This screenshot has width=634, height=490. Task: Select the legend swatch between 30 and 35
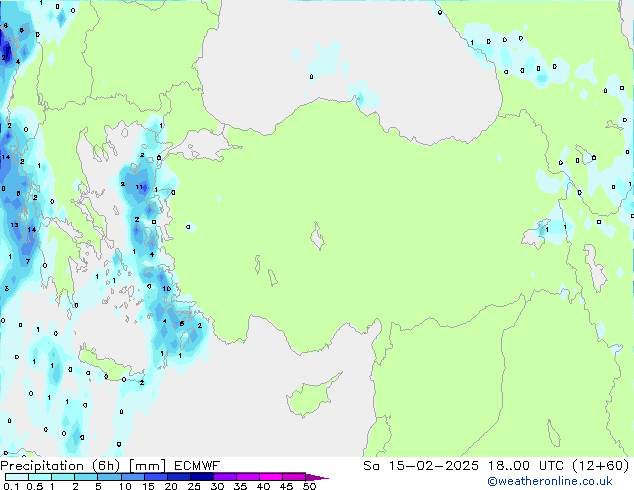pyautogui.click(x=229, y=477)
